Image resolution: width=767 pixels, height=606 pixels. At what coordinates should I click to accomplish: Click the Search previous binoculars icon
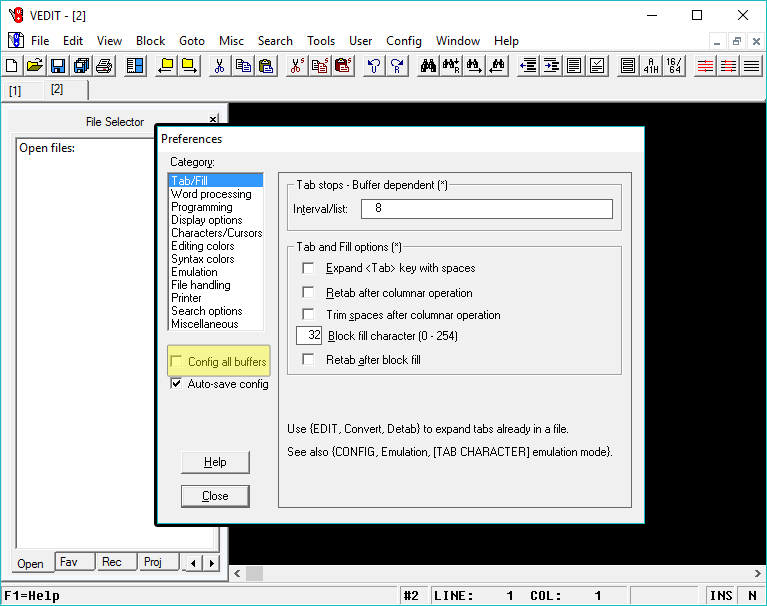[x=497, y=66]
